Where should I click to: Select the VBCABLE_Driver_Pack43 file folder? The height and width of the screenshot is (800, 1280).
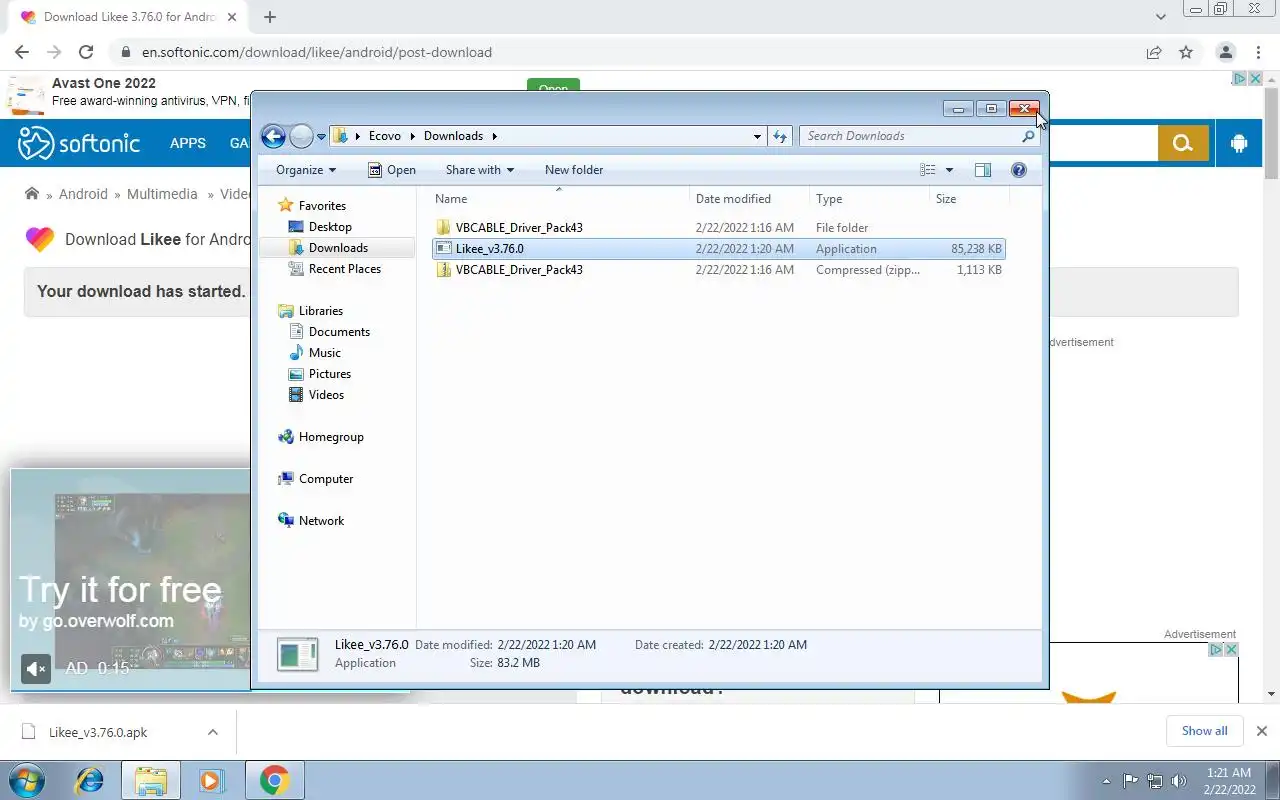(x=719, y=228)
